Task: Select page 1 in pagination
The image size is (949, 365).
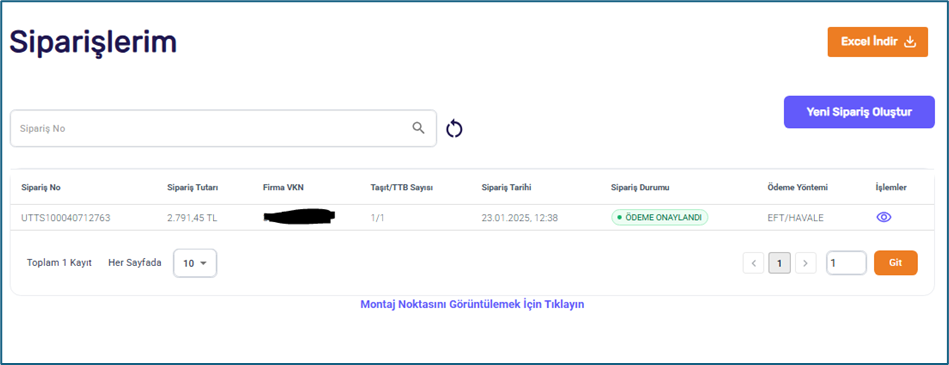Action: click(x=780, y=263)
